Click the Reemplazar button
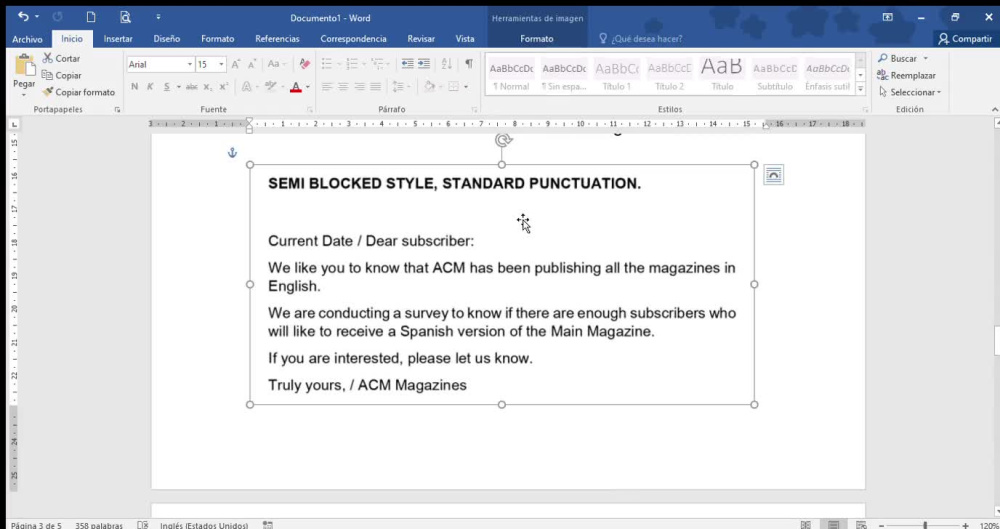 tap(907, 75)
